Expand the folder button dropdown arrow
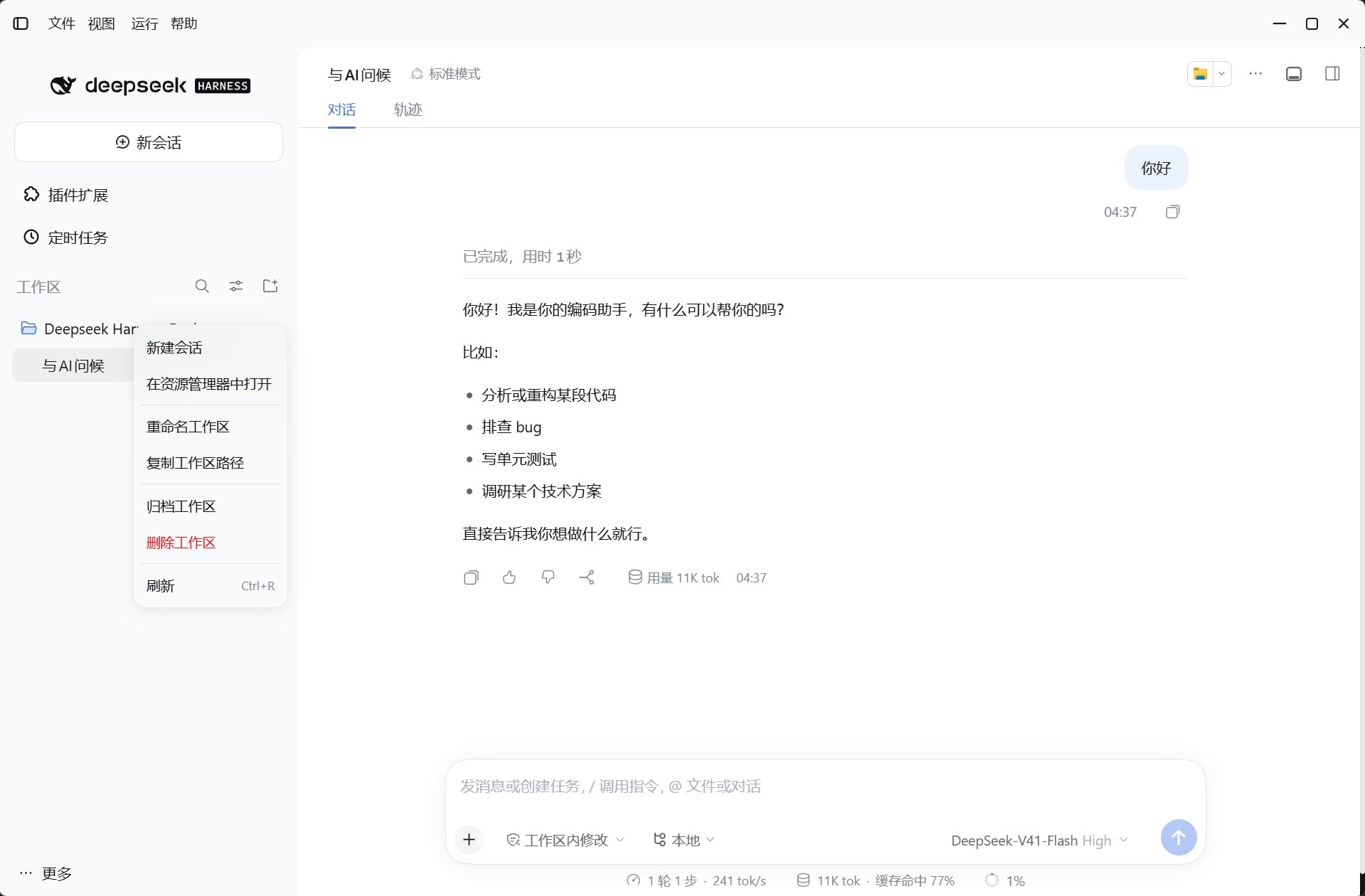Screen dimensions: 1365x896 [x=1222, y=74]
